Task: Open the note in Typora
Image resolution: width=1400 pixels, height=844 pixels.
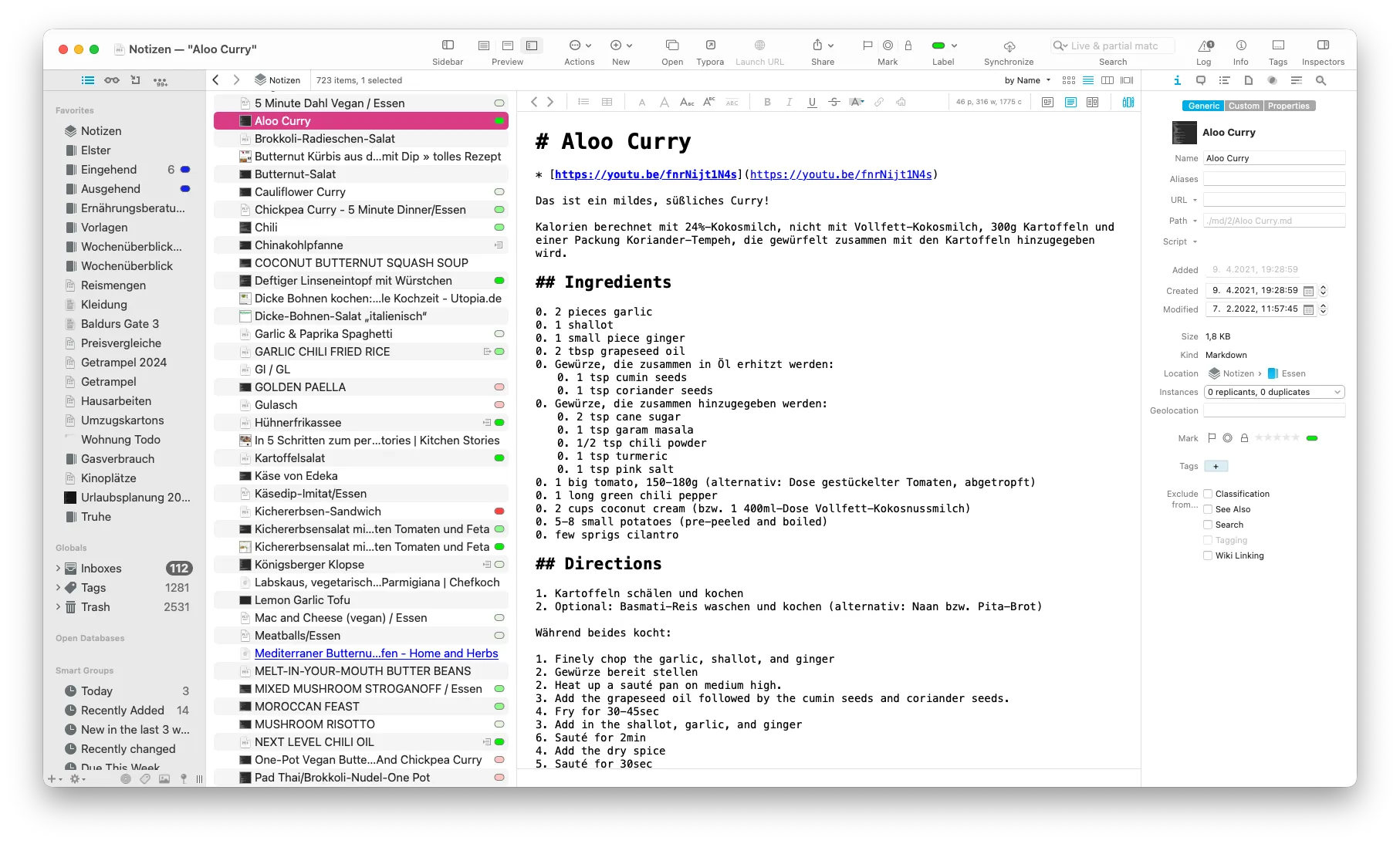Action: click(x=709, y=46)
